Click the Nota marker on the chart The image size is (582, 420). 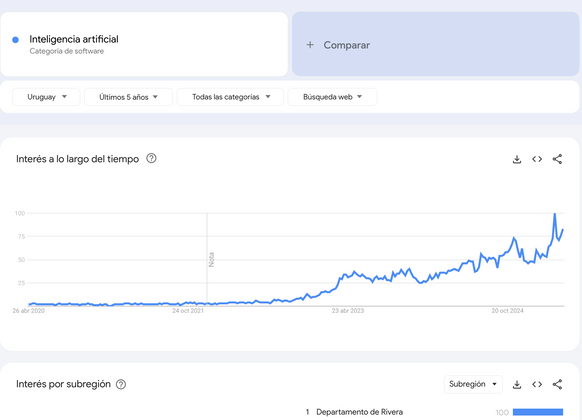[x=211, y=259]
